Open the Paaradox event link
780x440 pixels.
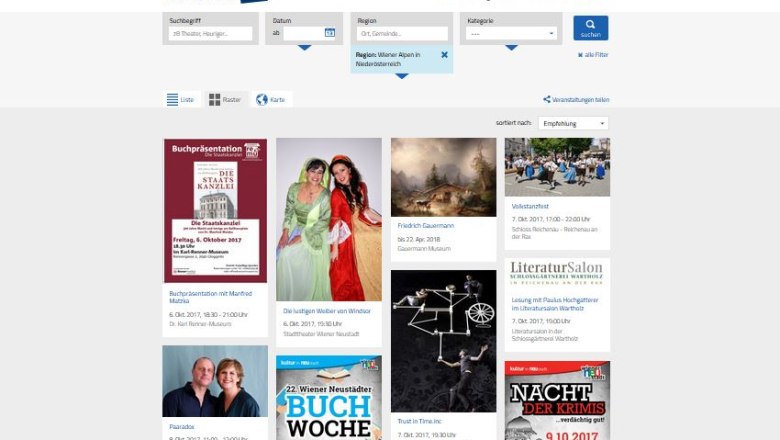182,427
